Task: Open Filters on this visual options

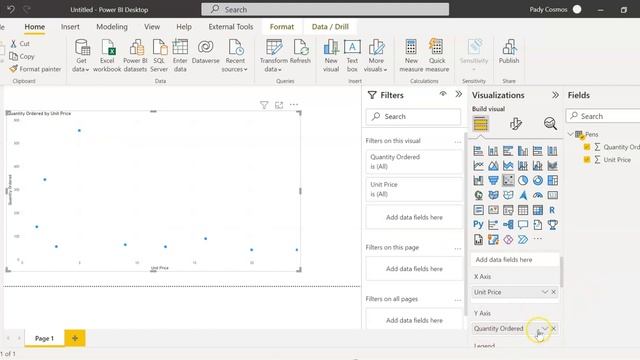Action: (x=458, y=142)
